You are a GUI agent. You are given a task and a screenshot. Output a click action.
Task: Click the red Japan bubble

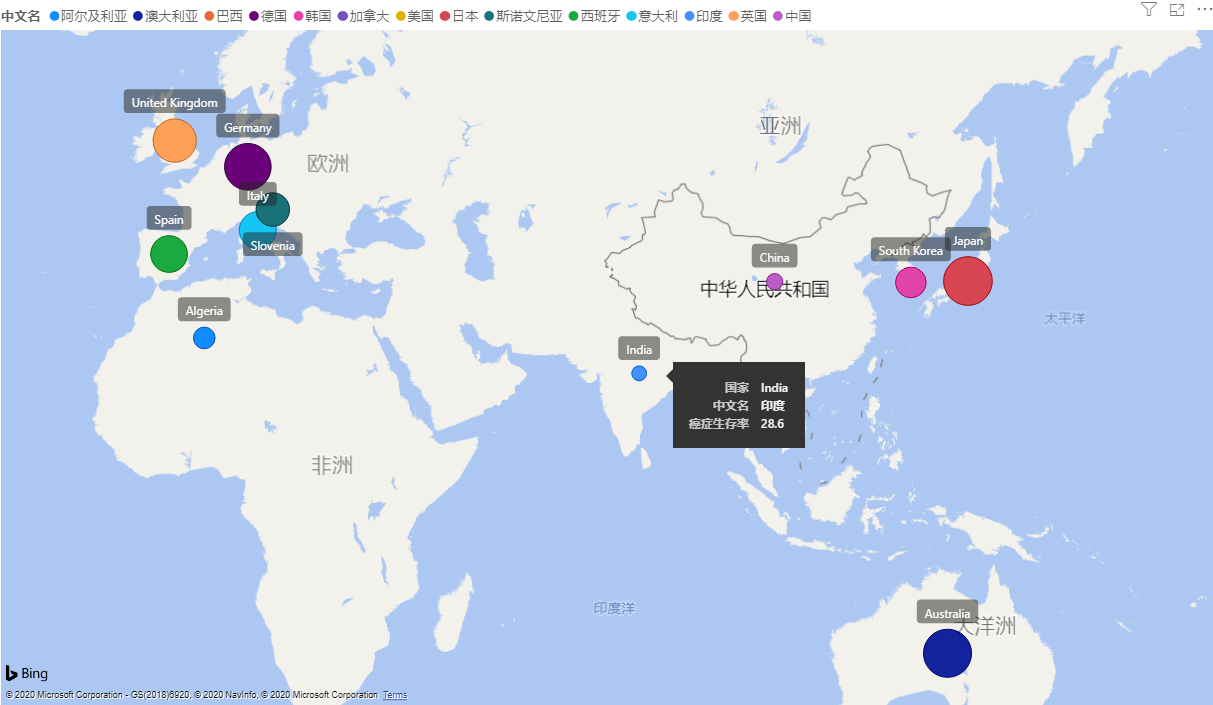tap(967, 281)
